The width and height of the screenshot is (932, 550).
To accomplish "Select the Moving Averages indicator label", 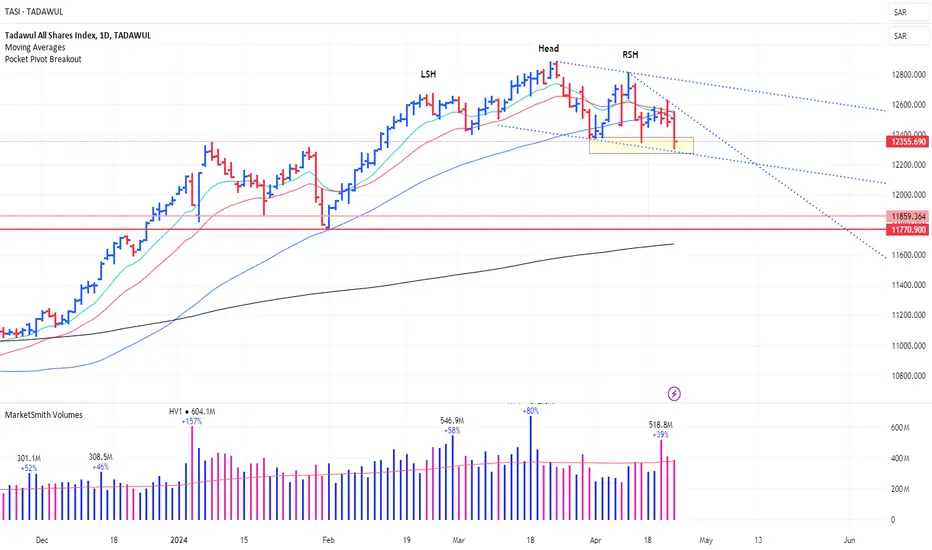I will coord(35,48).
